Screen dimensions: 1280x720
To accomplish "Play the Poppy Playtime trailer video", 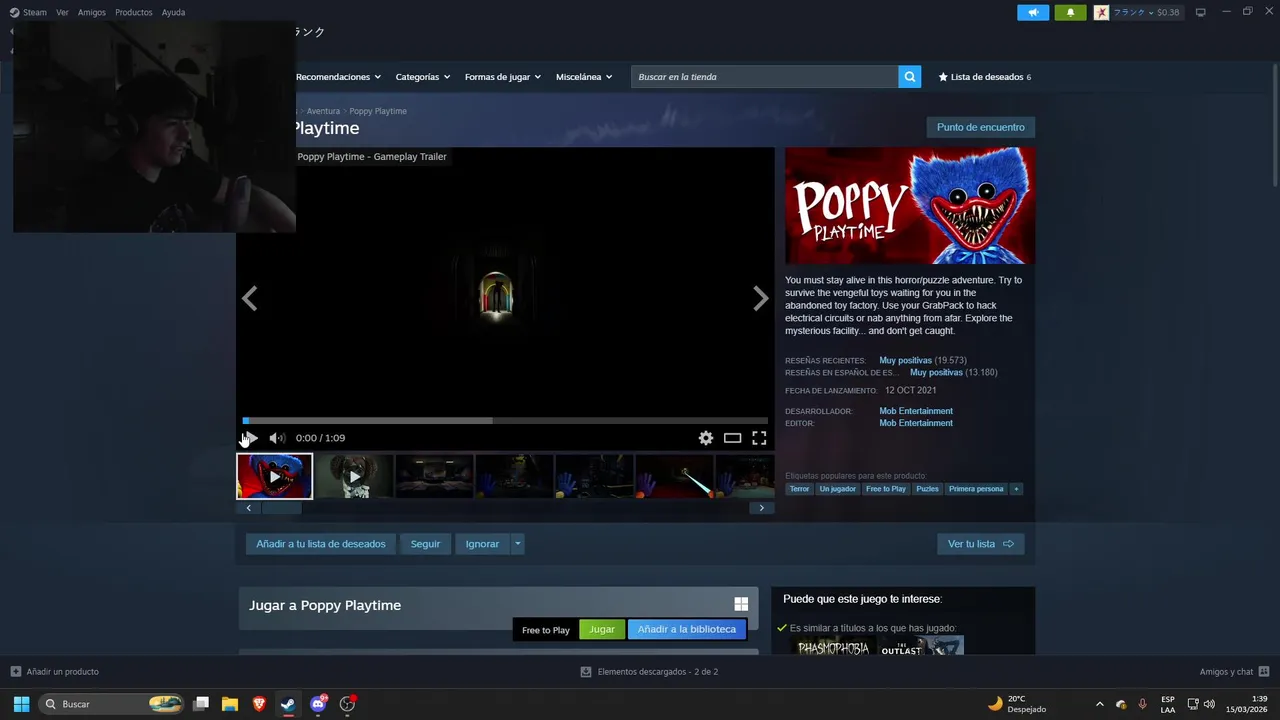I will (250, 438).
